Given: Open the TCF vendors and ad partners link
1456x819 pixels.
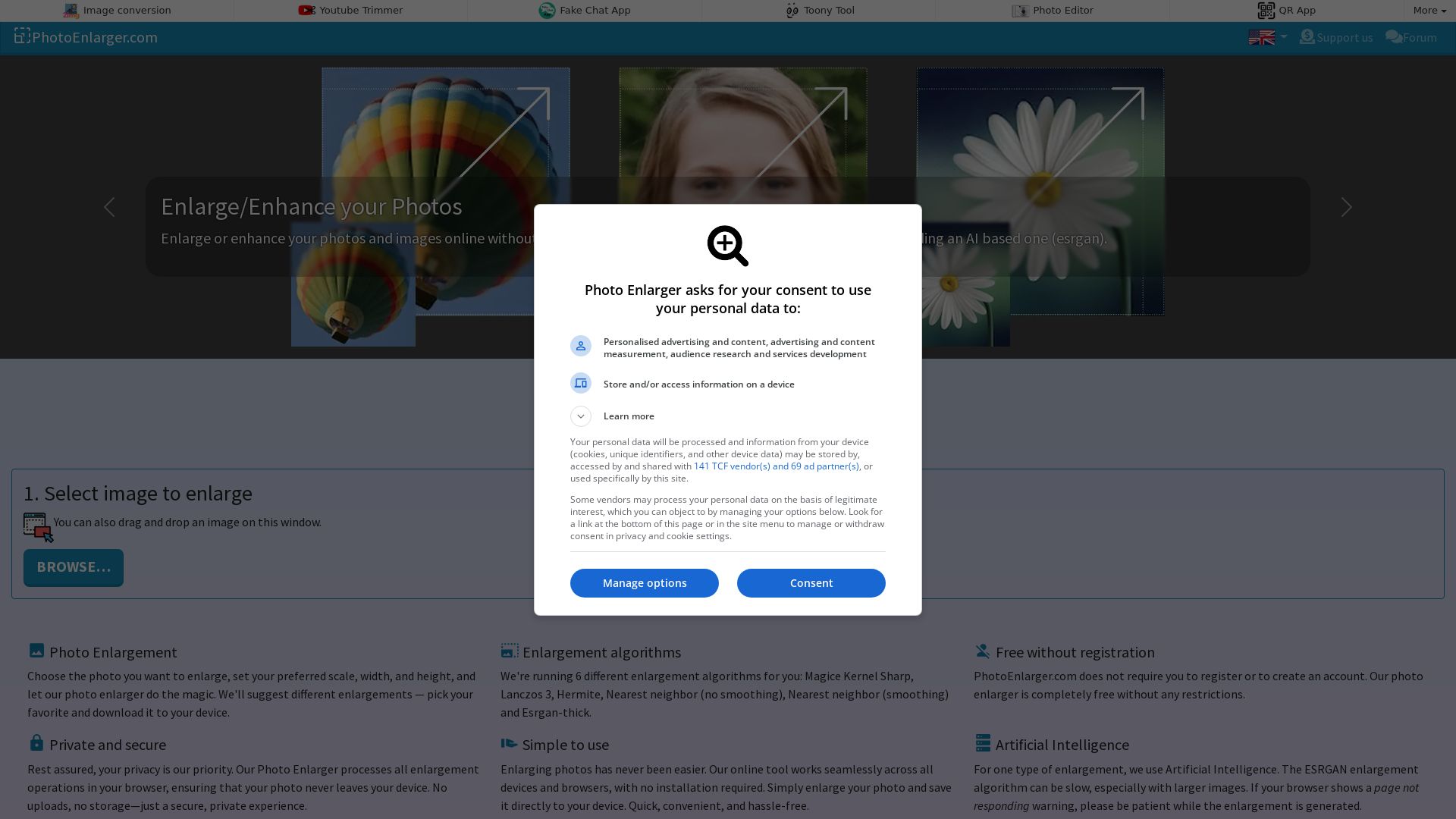Looking at the screenshot, I should (776, 466).
